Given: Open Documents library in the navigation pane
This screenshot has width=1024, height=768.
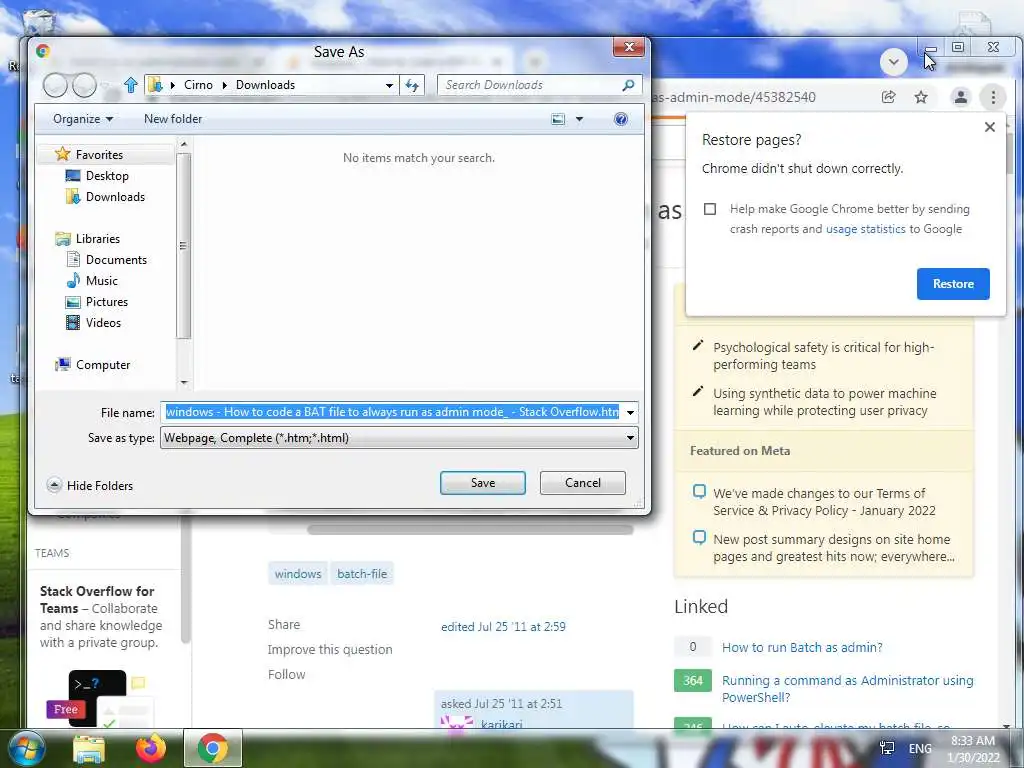Looking at the screenshot, I should pos(116,260).
